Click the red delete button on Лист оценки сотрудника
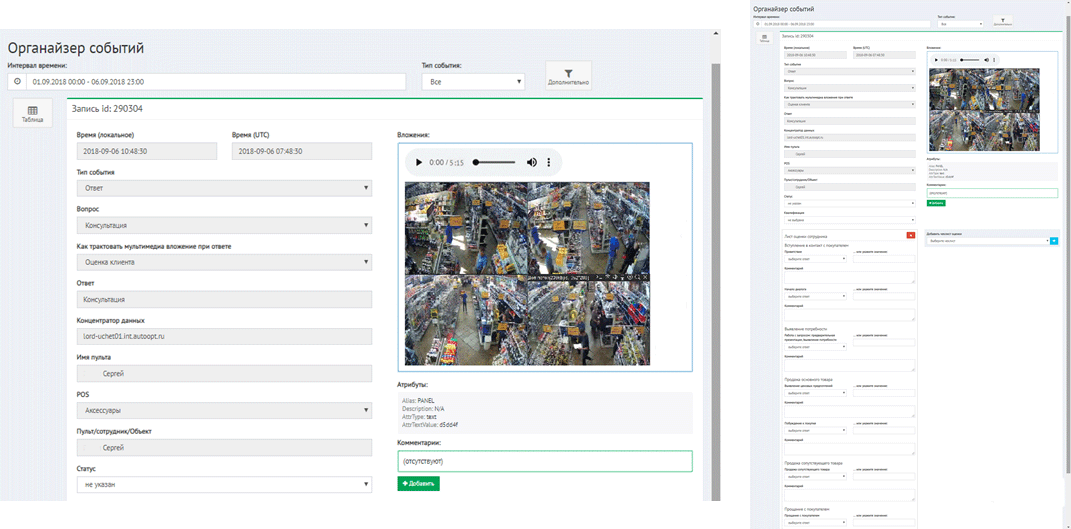Image resolution: width=1071 pixels, height=529 pixels. click(910, 234)
